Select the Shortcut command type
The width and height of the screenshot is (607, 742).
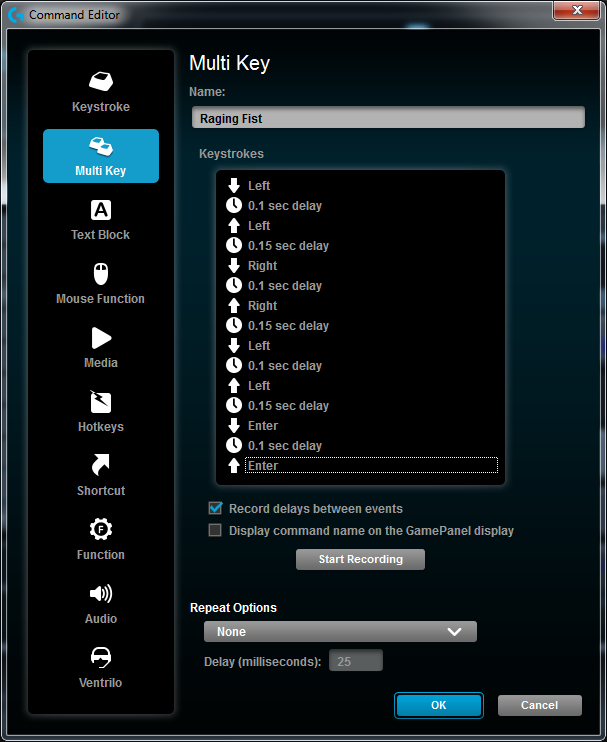pyautogui.click(x=101, y=475)
